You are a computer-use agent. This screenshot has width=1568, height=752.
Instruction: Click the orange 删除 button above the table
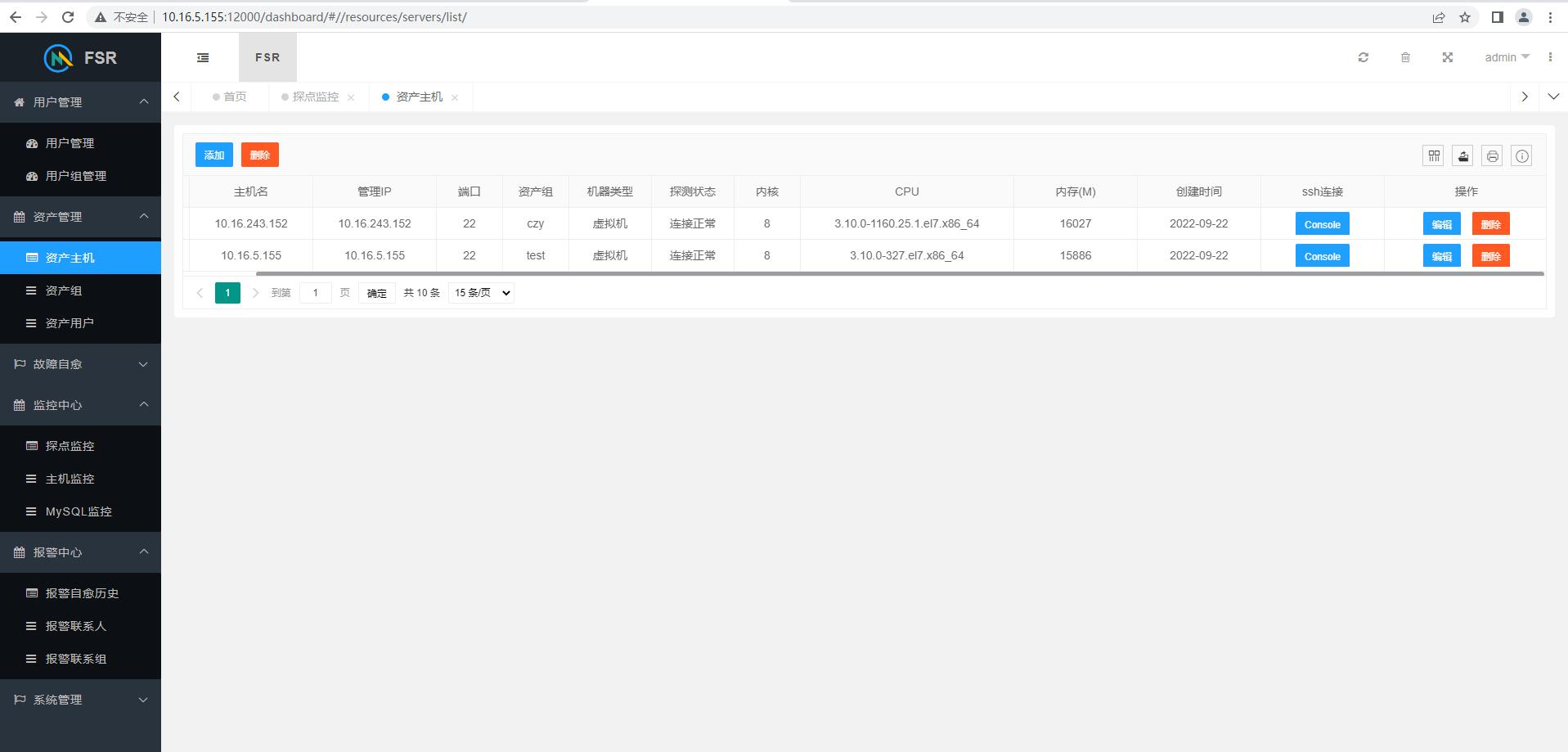pyautogui.click(x=260, y=155)
